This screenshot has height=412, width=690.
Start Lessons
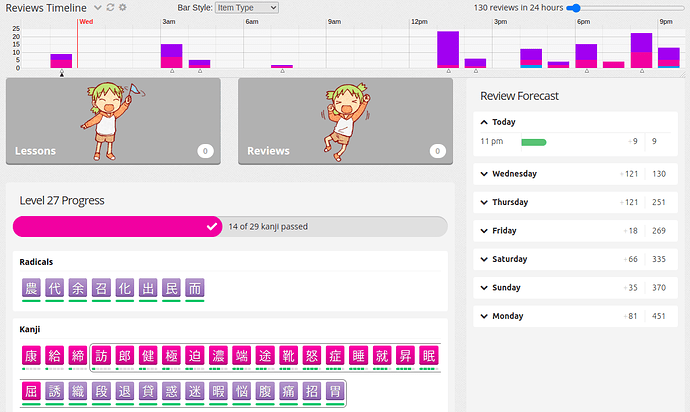[113, 121]
